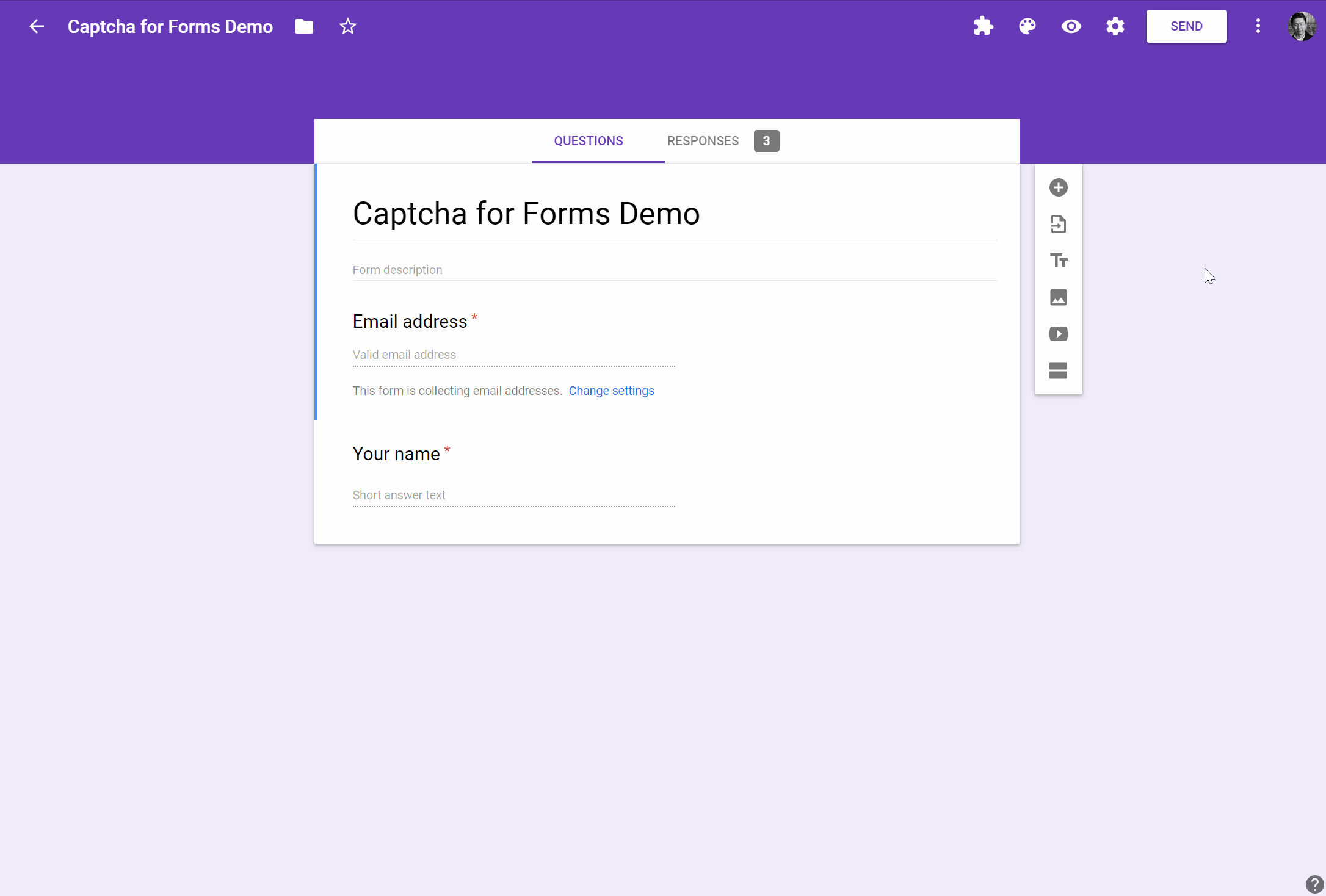Image resolution: width=1326 pixels, height=896 pixels.
Task: Star this form
Action: [348, 26]
